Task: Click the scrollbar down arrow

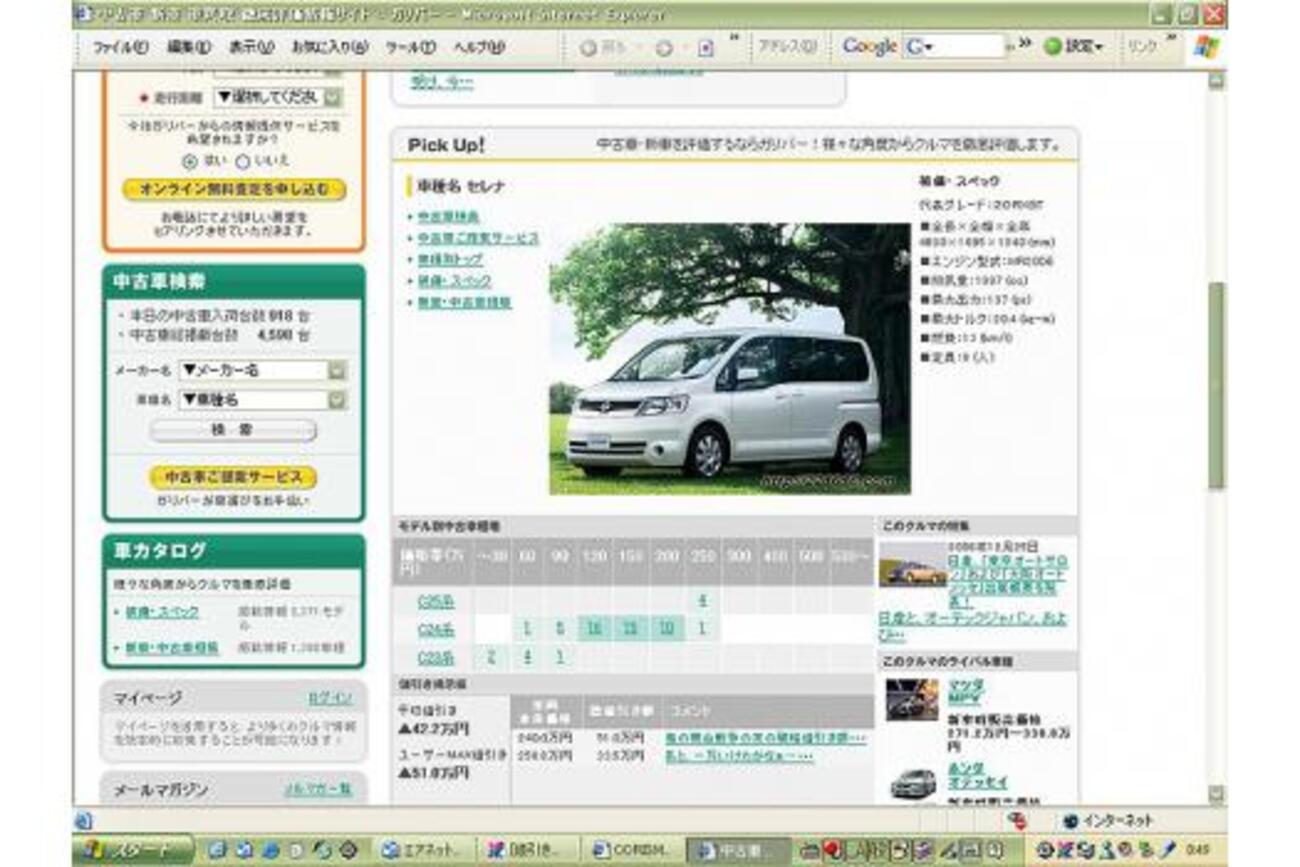Action: point(1216,795)
